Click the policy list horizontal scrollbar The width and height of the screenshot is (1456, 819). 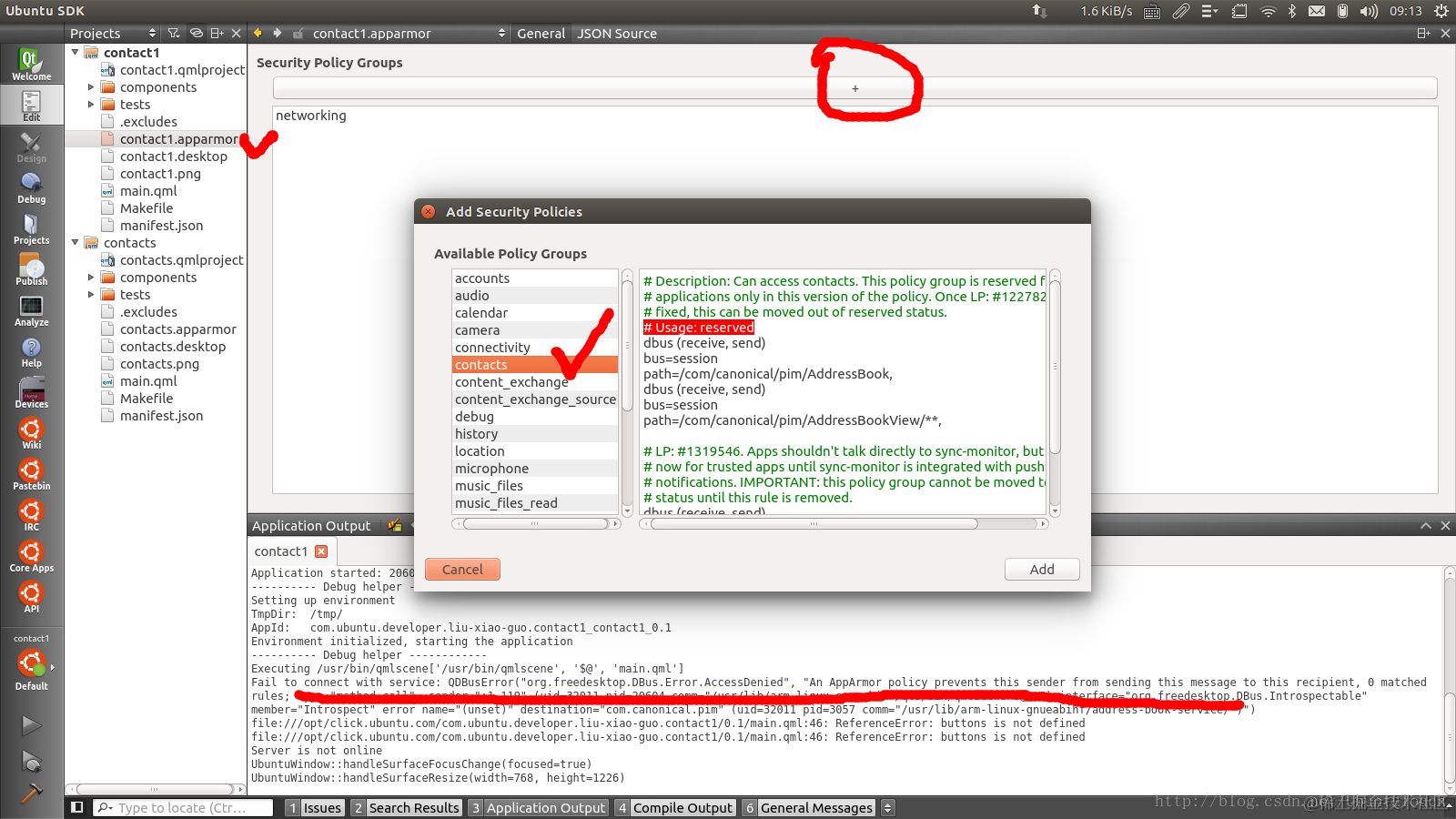click(x=535, y=524)
